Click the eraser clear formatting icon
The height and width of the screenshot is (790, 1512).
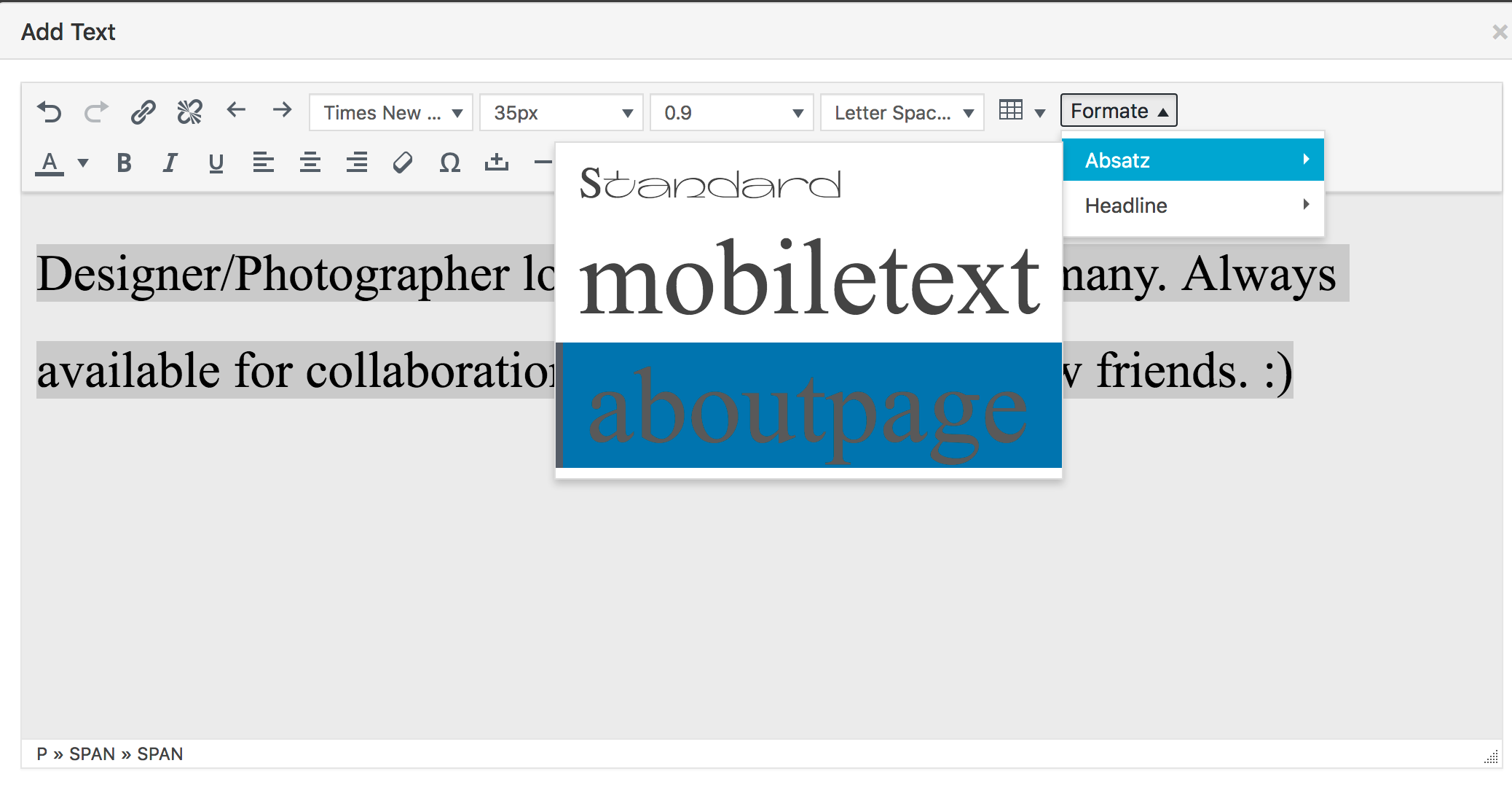[403, 163]
